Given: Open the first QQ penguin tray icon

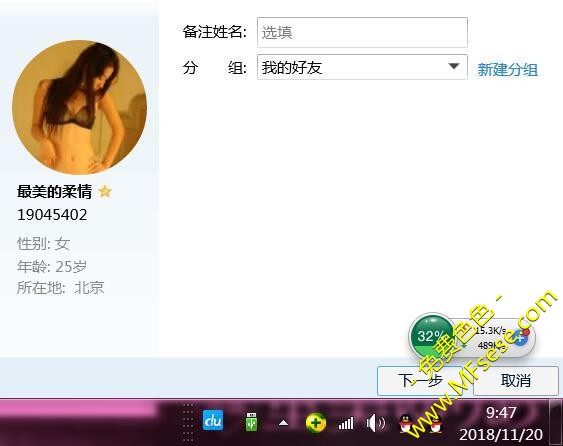Looking at the screenshot, I should click(407, 423).
